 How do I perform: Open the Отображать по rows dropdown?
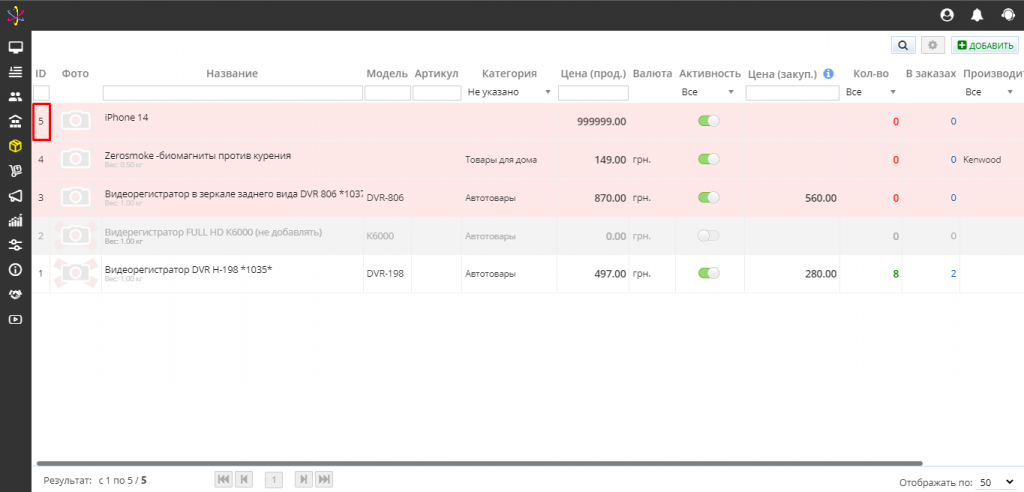997,482
